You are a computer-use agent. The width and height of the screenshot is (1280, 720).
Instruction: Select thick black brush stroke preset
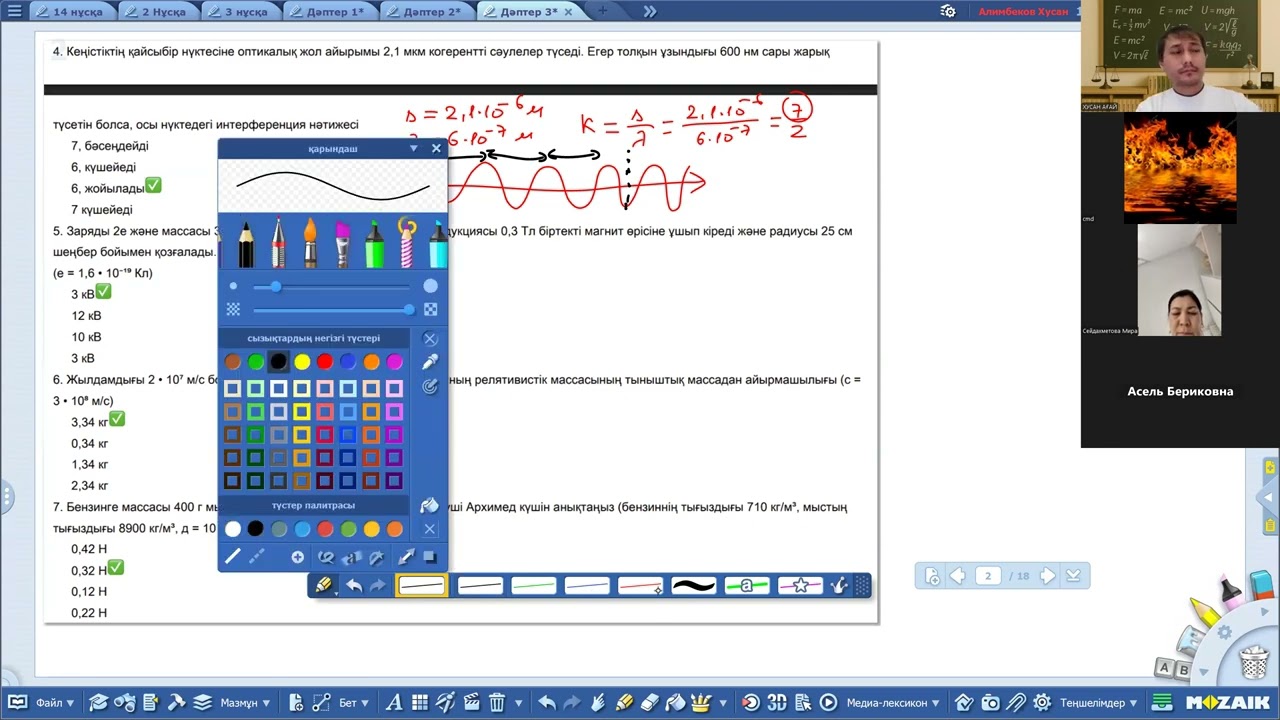point(693,586)
